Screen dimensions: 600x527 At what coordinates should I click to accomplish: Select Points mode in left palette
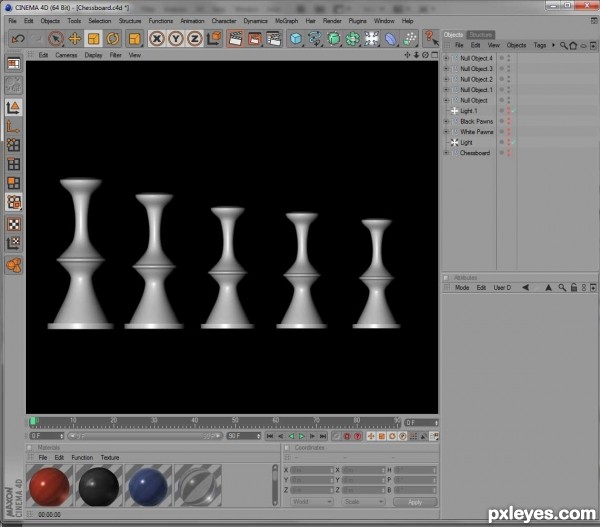tap(13, 145)
